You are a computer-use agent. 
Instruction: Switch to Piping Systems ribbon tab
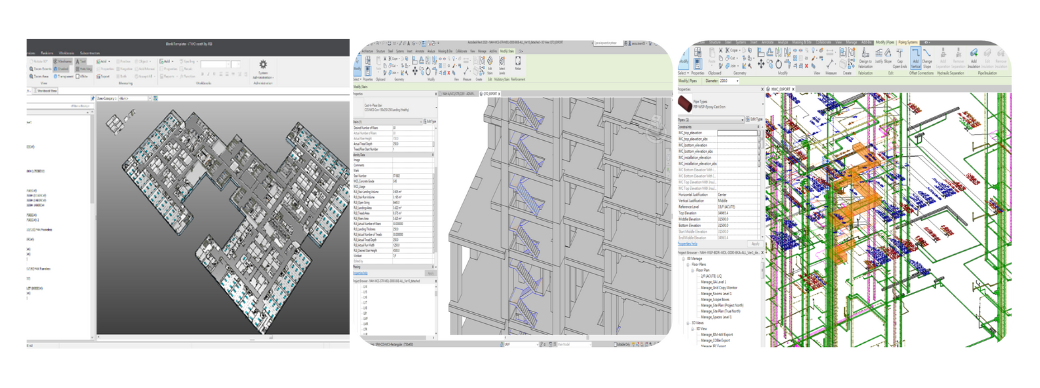tap(909, 42)
